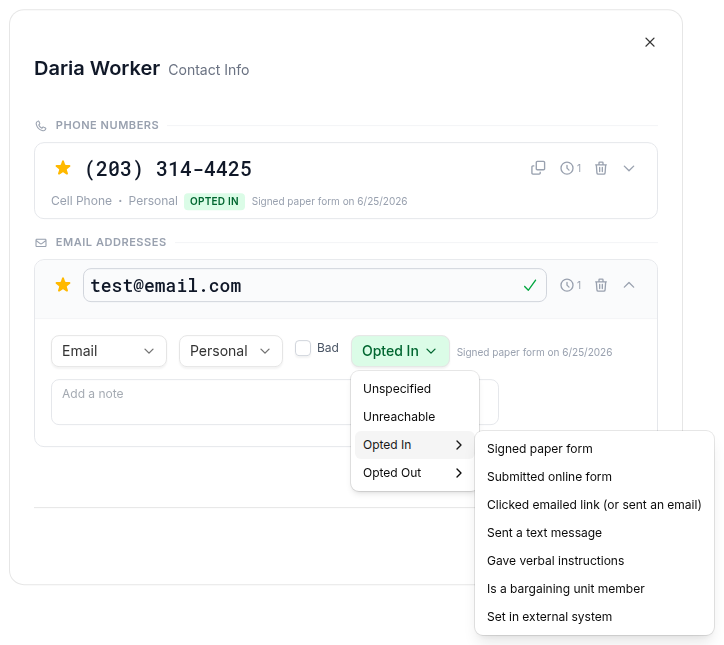Choose Unreachable status
Image resolution: width=724 pixels, height=645 pixels.
(415, 416)
